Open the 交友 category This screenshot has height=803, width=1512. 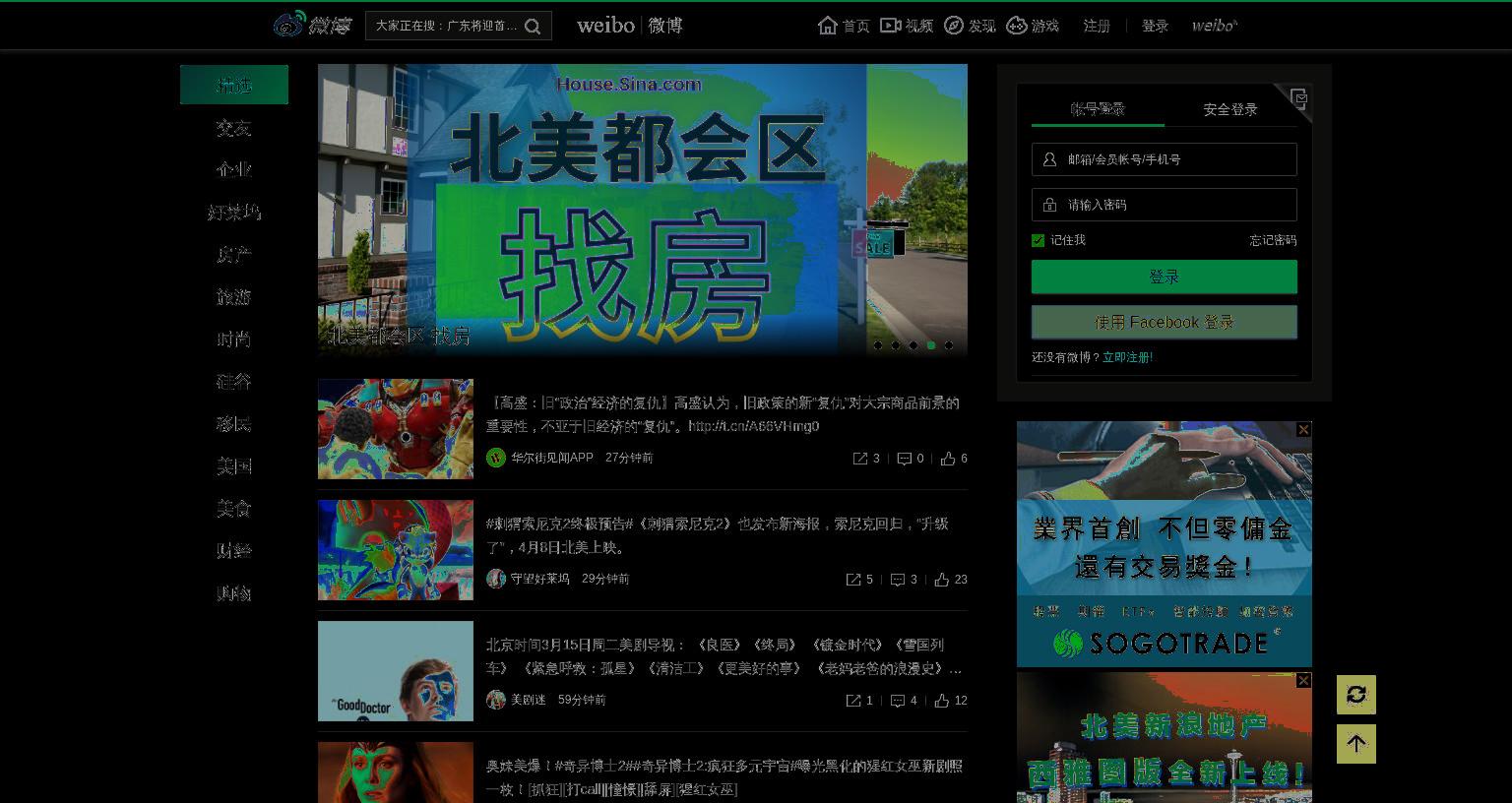coord(234,128)
